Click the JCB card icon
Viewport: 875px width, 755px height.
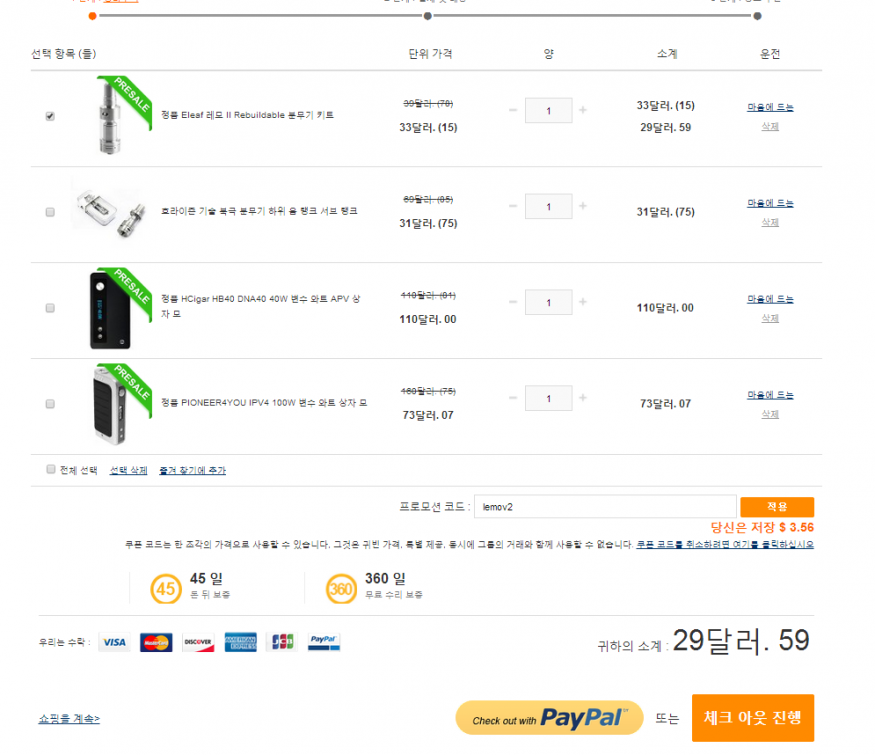point(283,642)
